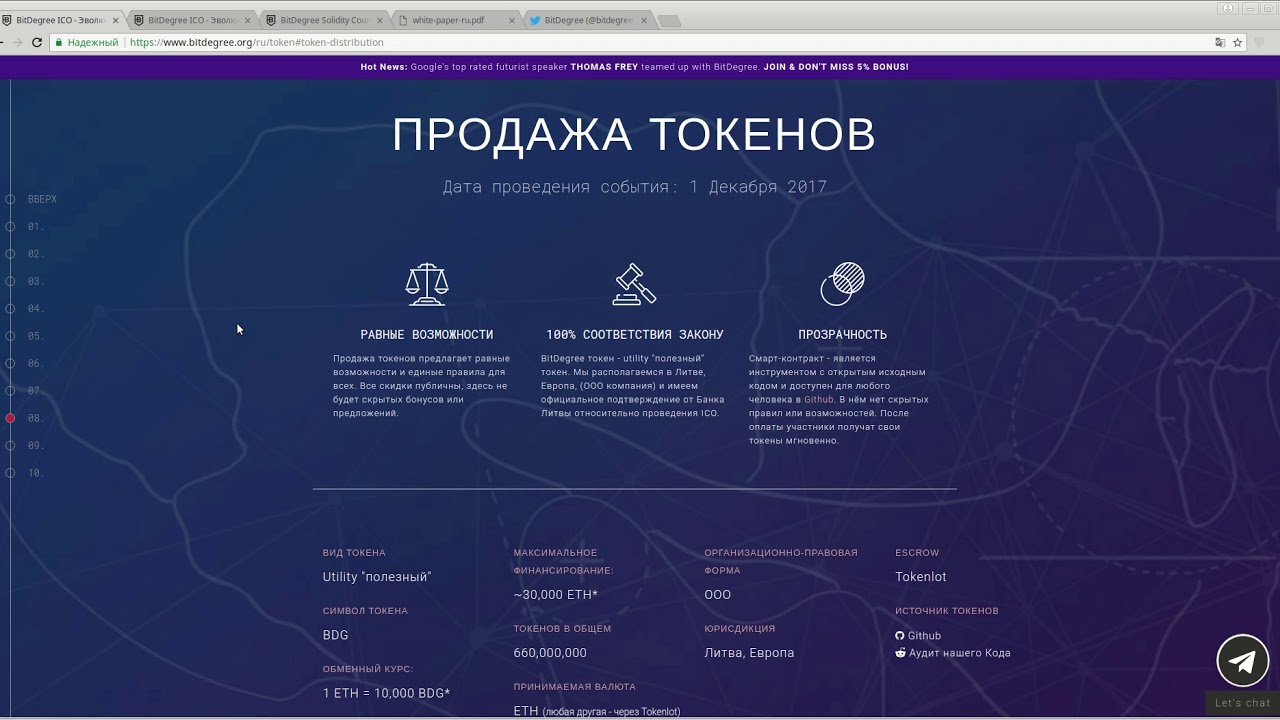Click the Hot News banner at the top
The height and width of the screenshot is (720, 1280).
[x=634, y=67]
